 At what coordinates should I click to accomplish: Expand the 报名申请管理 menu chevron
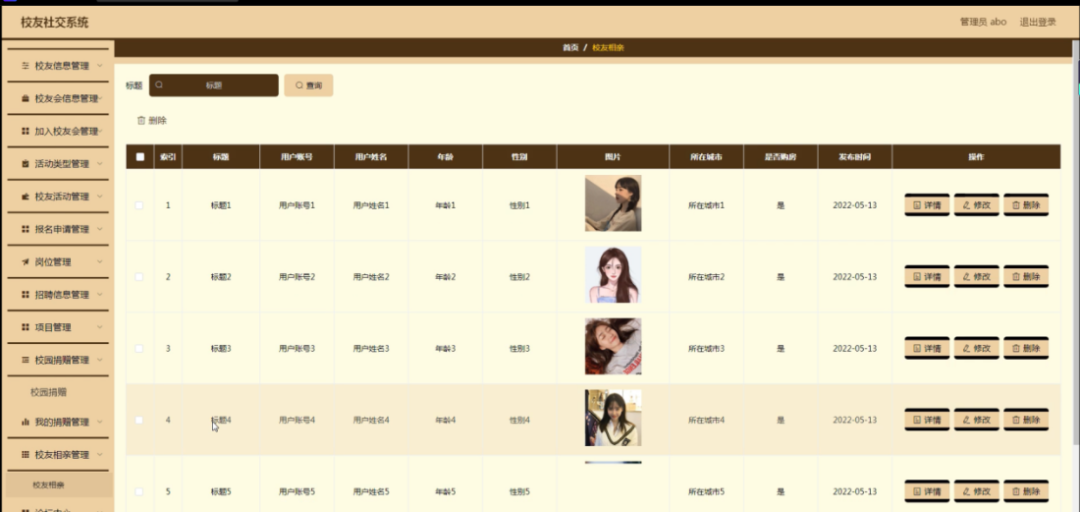pyautogui.click(x=101, y=229)
